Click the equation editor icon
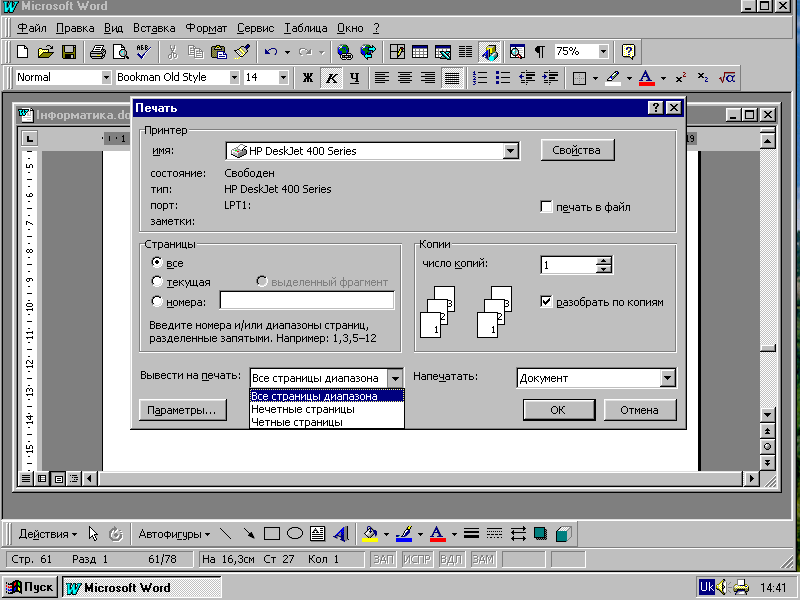The height and width of the screenshot is (600, 800). 727,78
